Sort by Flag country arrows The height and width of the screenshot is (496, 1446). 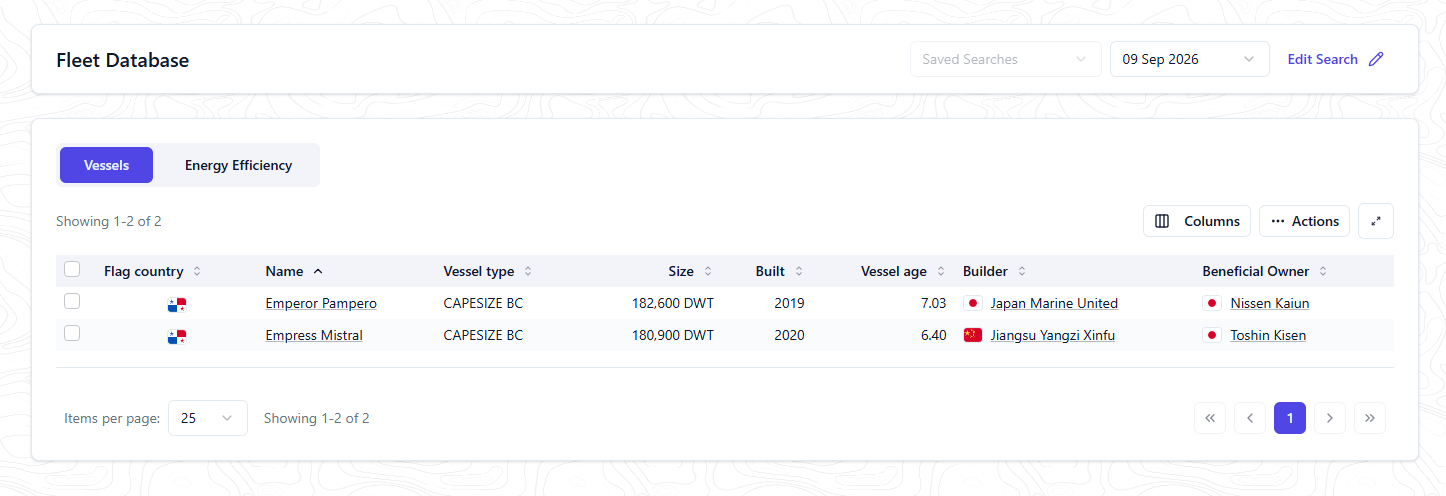[197, 271]
